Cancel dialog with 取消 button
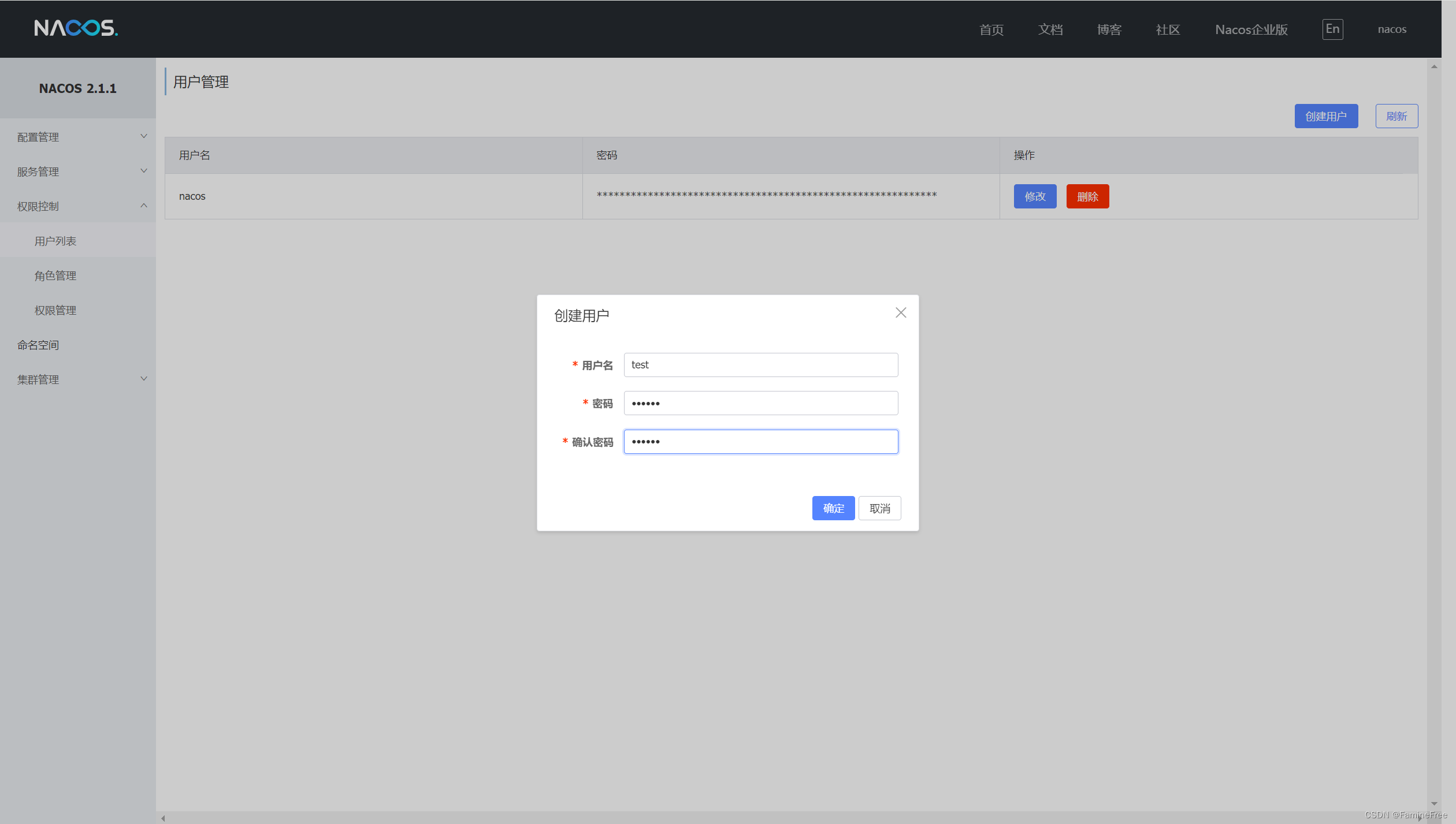This screenshot has width=1456, height=824. pos(879,508)
